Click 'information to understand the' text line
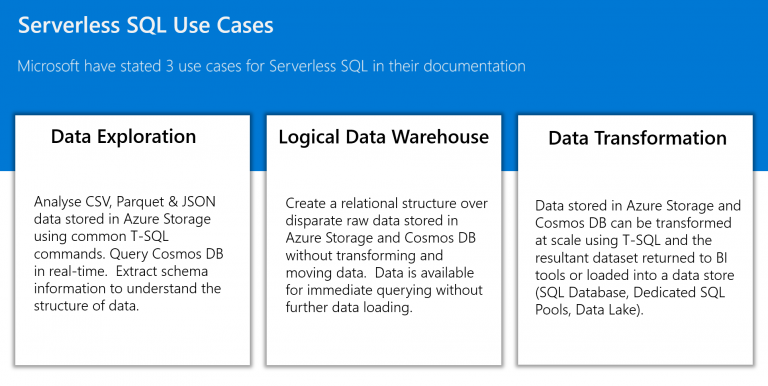The width and height of the screenshot is (768, 386). pos(127,289)
